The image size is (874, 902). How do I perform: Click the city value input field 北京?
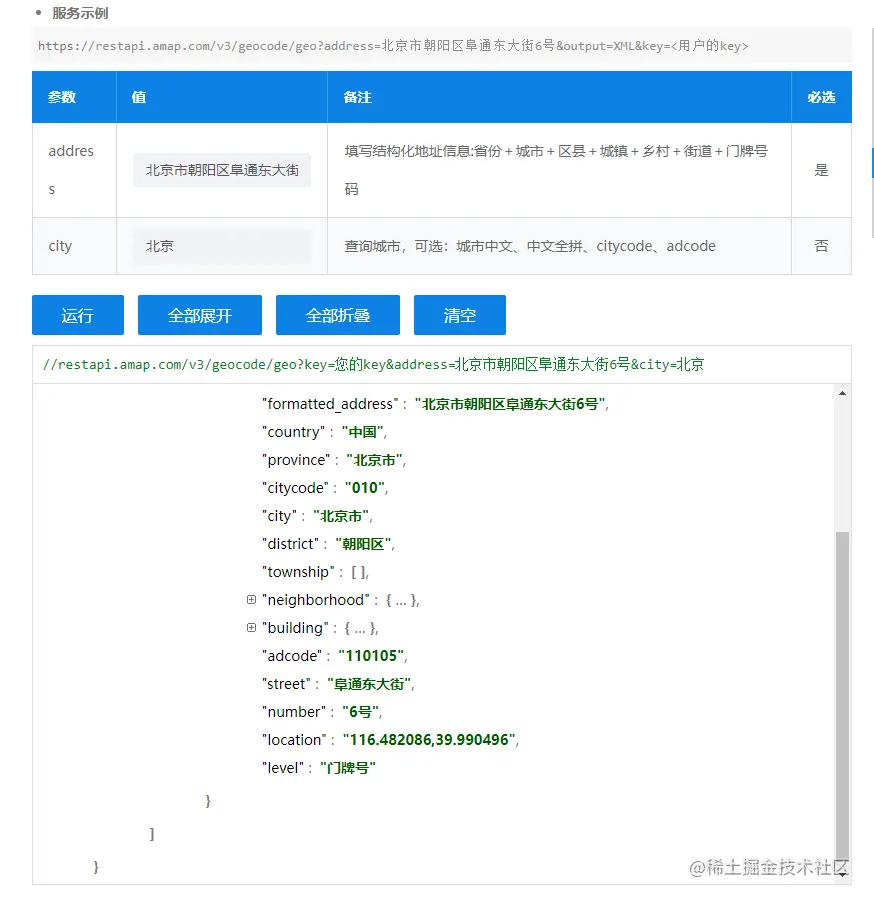click(x=222, y=246)
